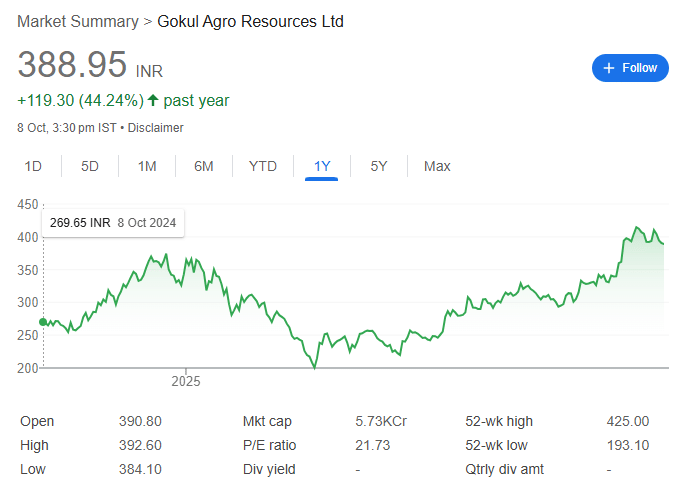This screenshot has height=489, width=697.
Task: Click the Gokul Agro Resources Ltd title
Action: [x=251, y=21]
